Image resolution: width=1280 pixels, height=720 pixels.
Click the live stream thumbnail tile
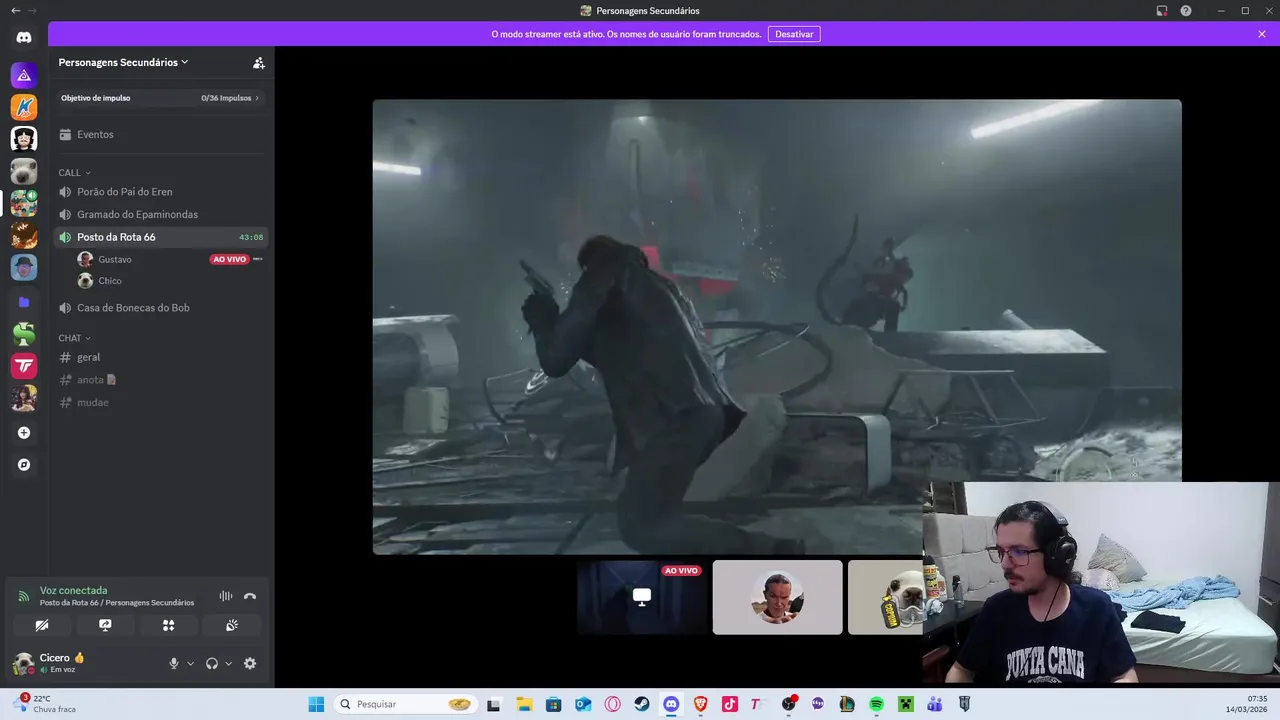point(642,597)
